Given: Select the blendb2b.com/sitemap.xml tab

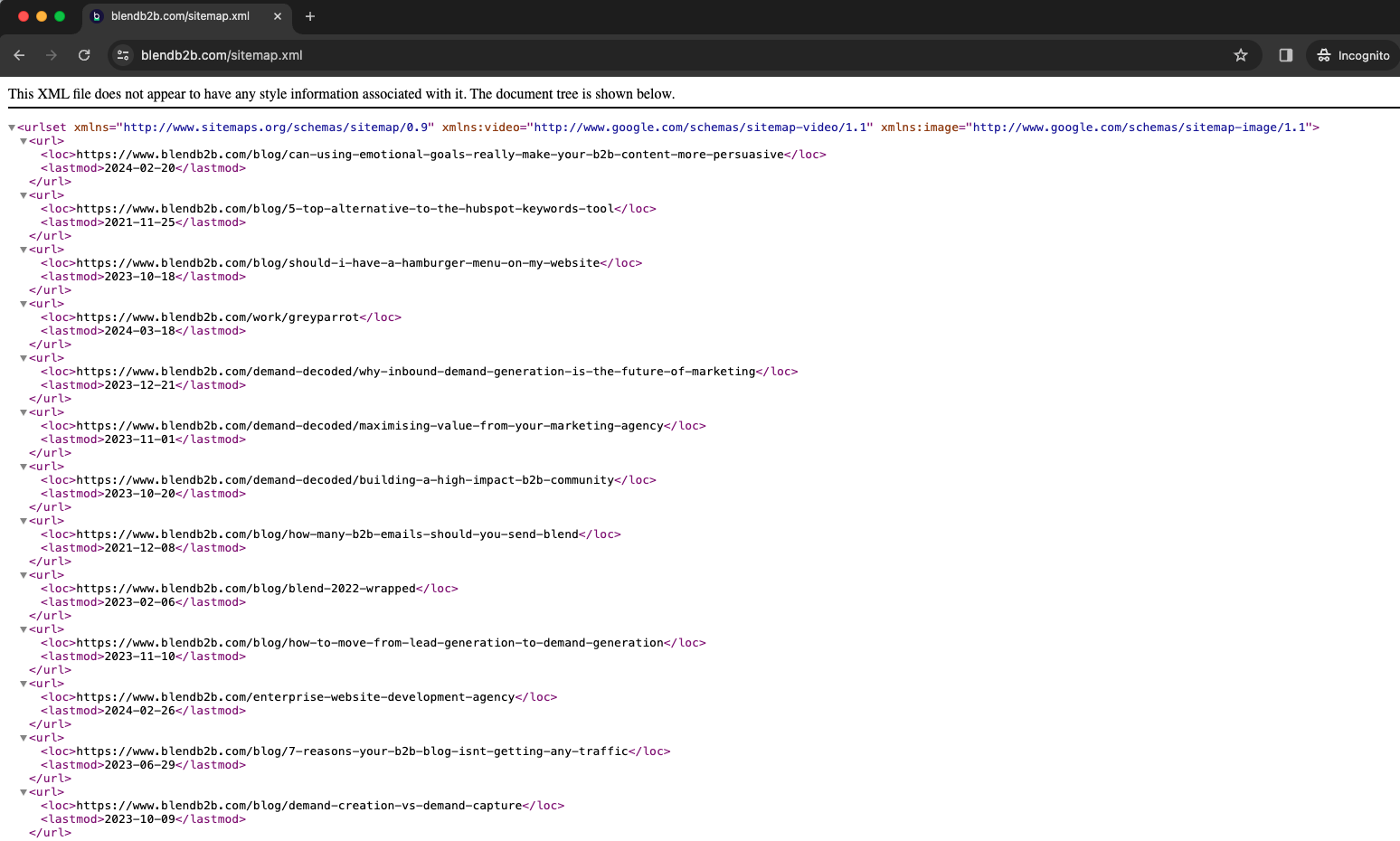Looking at the screenshot, I should click(181, 16).
